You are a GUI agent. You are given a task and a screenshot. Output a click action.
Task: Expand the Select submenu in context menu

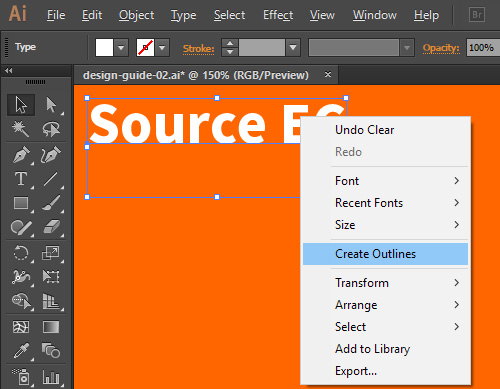(385, 327)
